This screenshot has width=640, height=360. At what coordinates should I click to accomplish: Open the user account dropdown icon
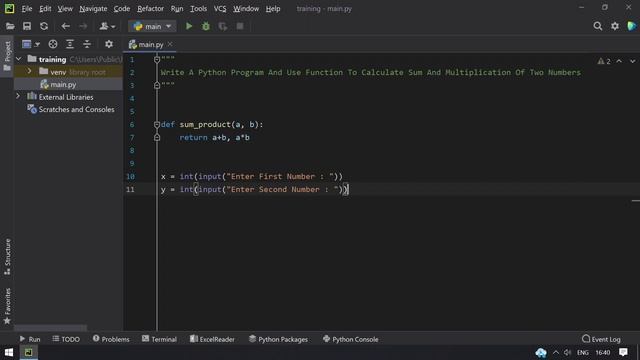tap(107, 26)
